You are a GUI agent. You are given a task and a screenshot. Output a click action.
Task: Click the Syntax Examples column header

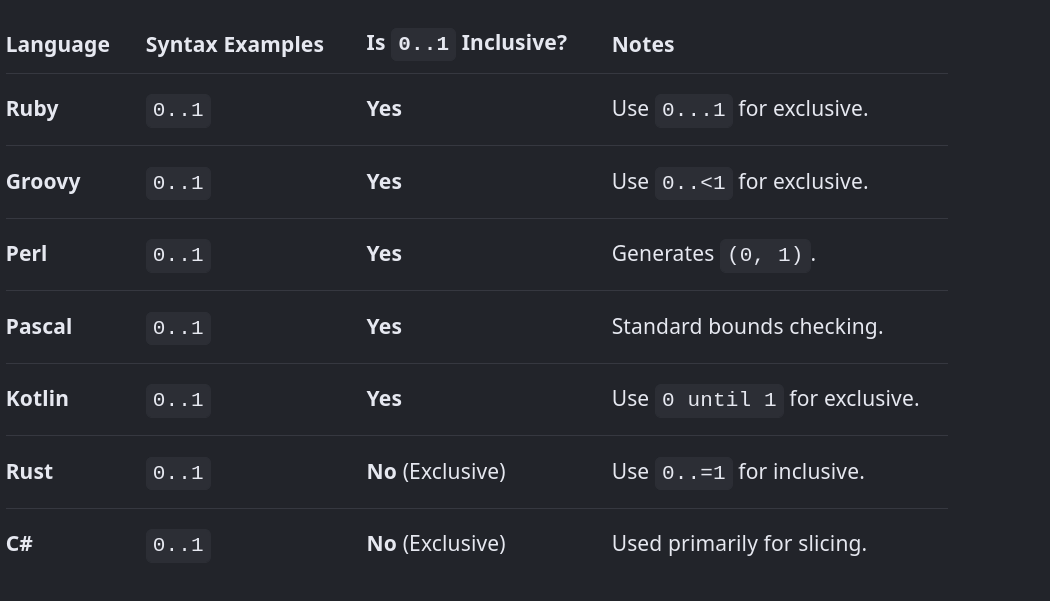pos(234,45)
